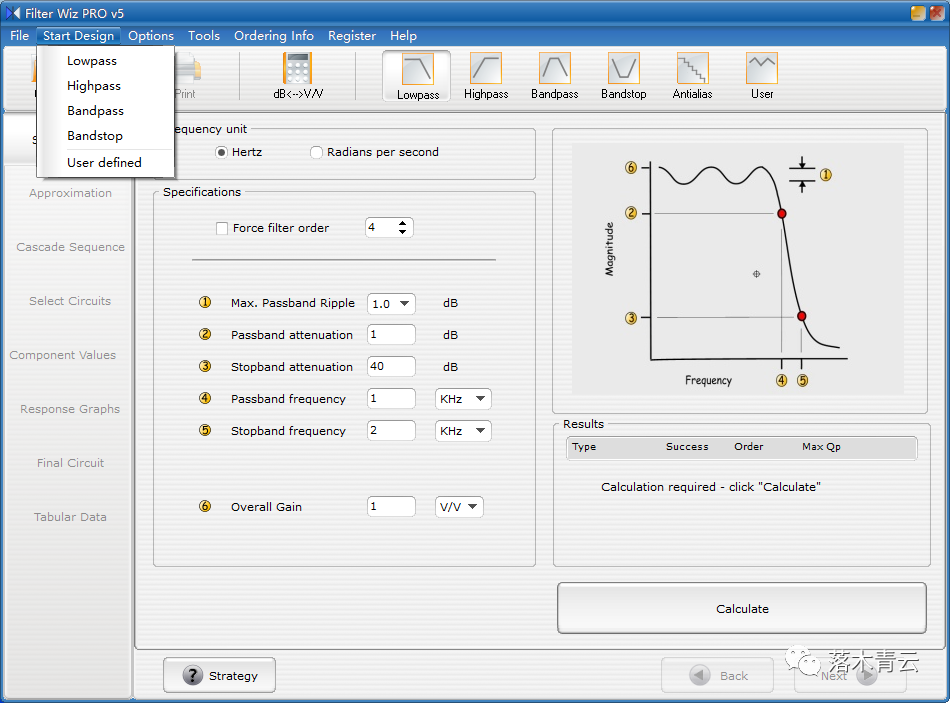The image size is (950, 703).
Task: Click the Print toolbar icon
Action: [x=187, y=76]
